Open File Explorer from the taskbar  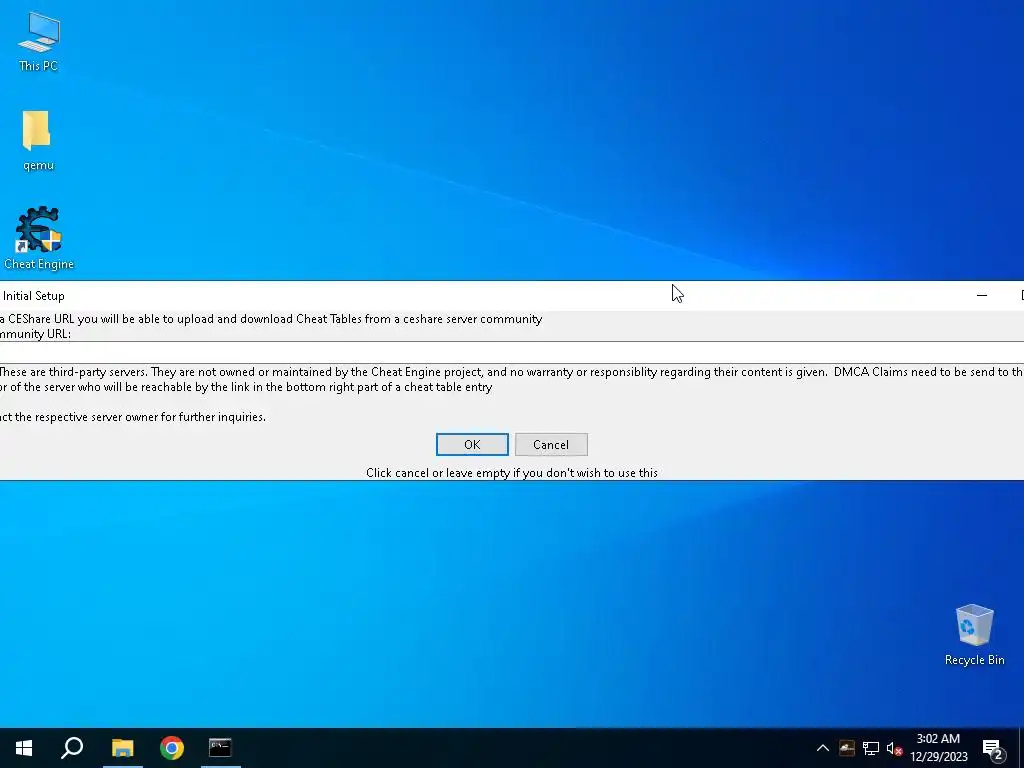pyautogui.click(x=122, y=748)
